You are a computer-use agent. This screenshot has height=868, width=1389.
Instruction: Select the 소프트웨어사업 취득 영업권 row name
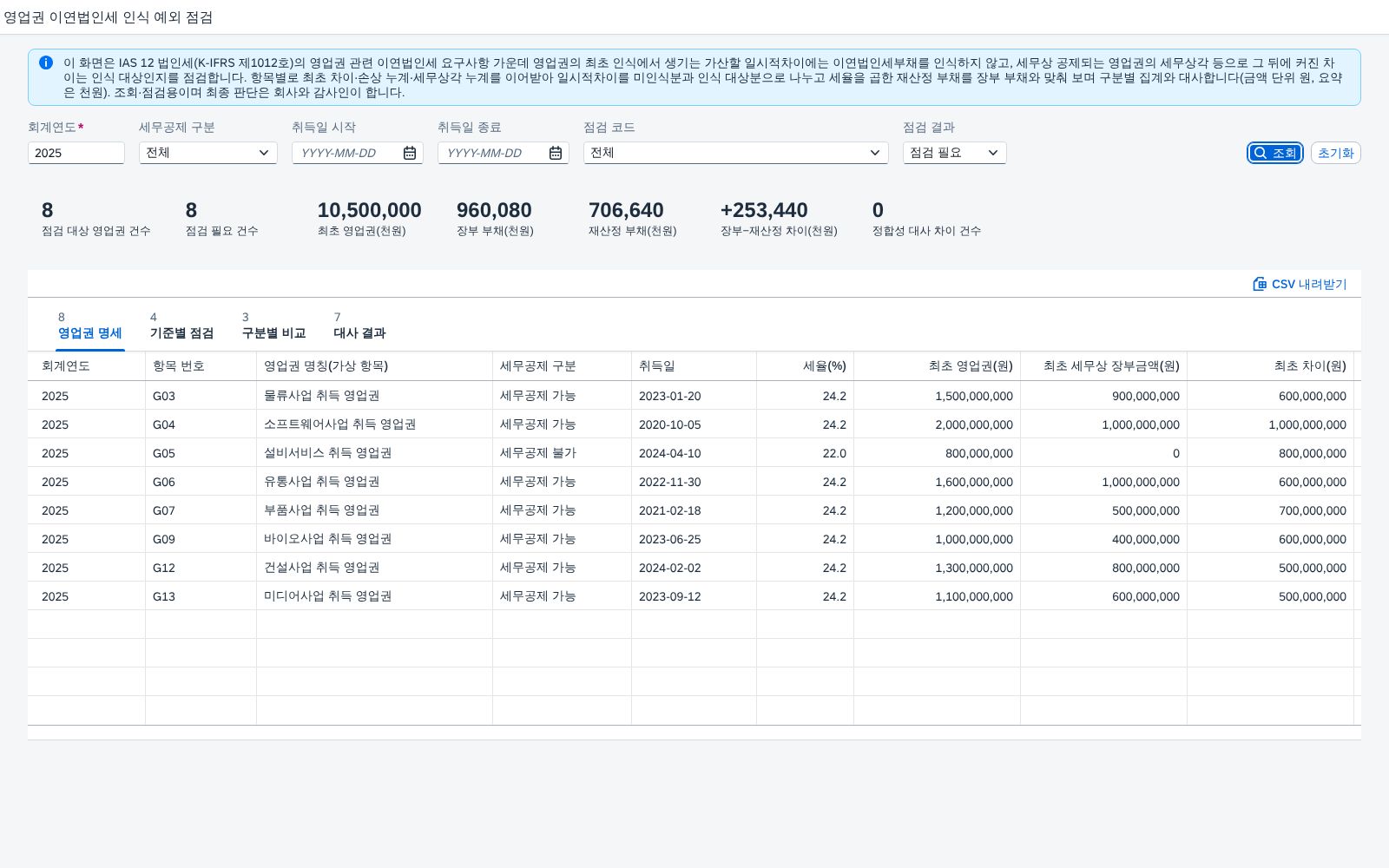coord(340,424)
